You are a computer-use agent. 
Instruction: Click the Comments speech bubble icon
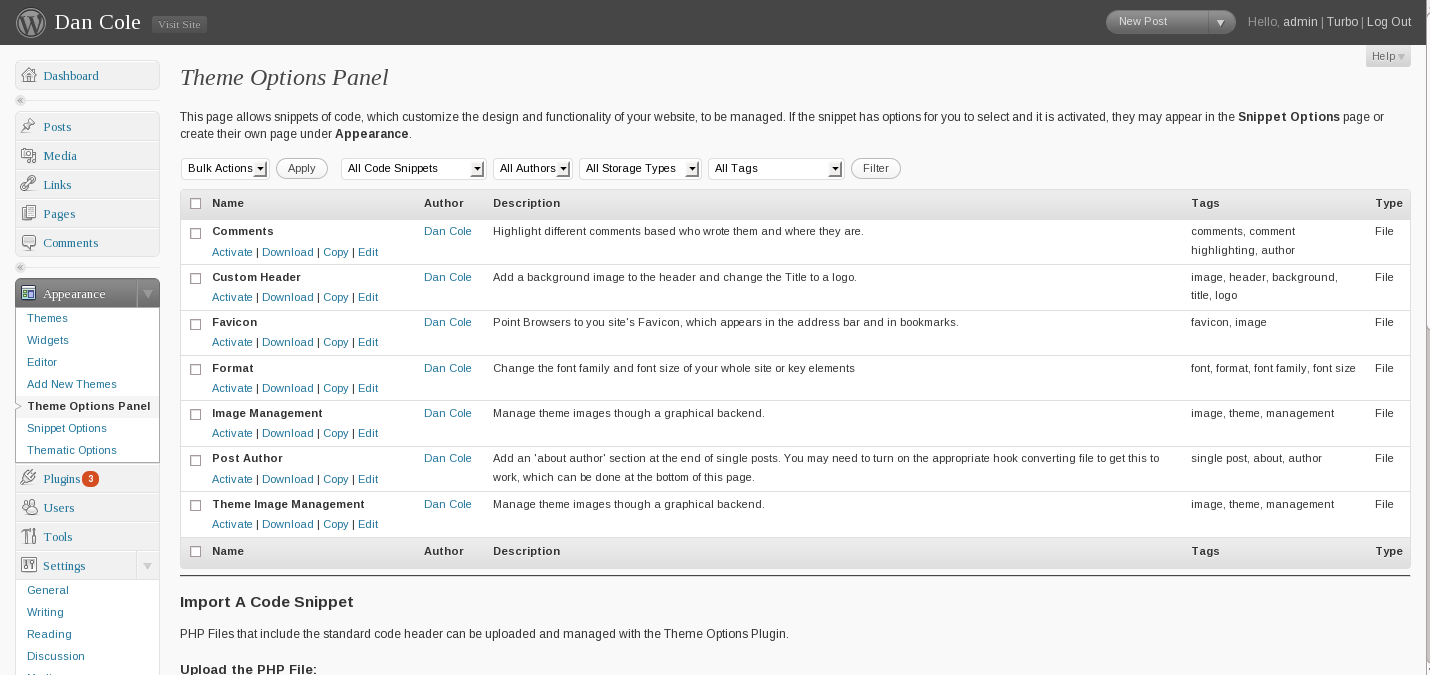tap(29, 243)
